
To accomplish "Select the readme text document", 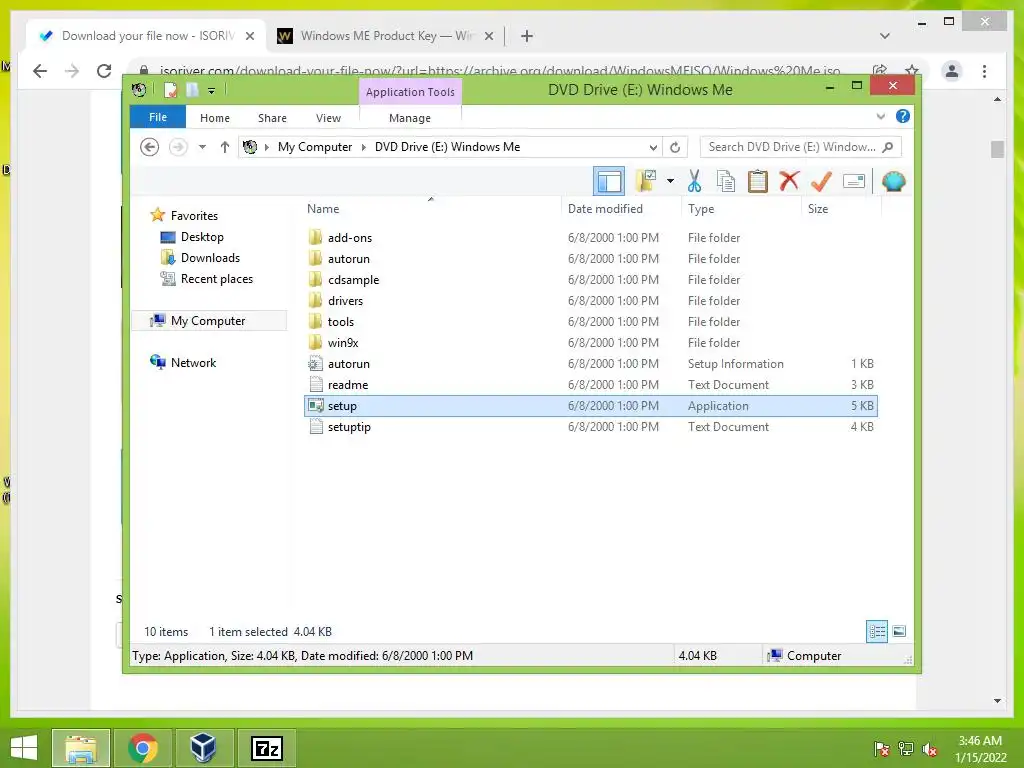I will click(590, 385).
